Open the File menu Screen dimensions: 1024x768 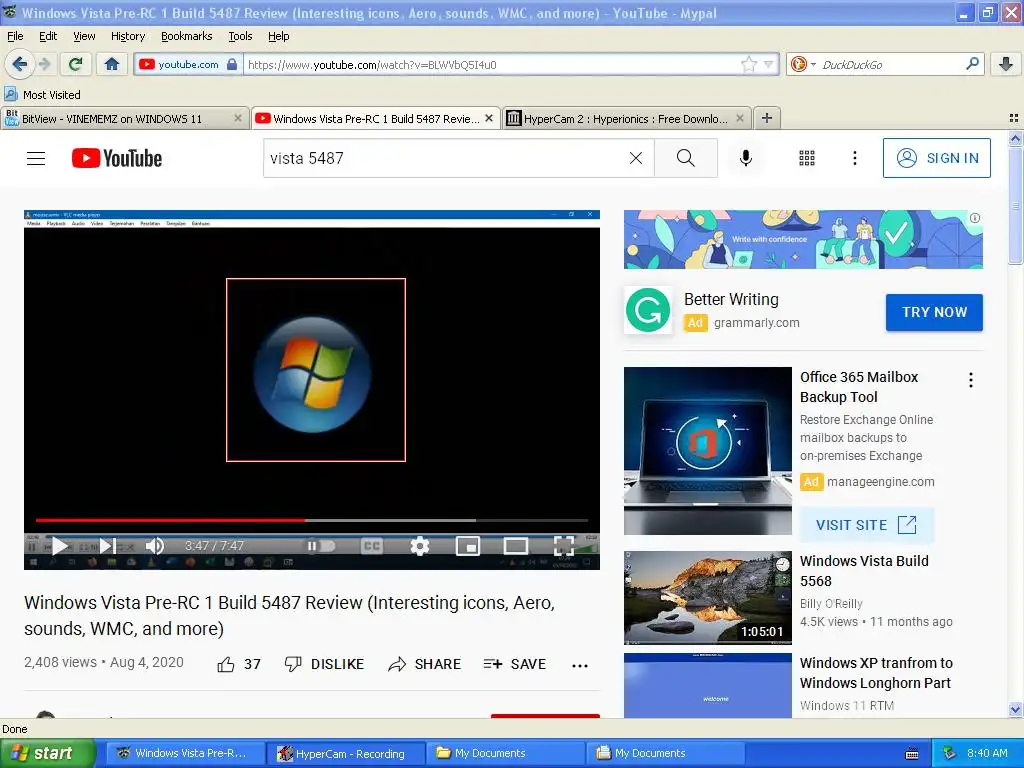click(15, 36)
